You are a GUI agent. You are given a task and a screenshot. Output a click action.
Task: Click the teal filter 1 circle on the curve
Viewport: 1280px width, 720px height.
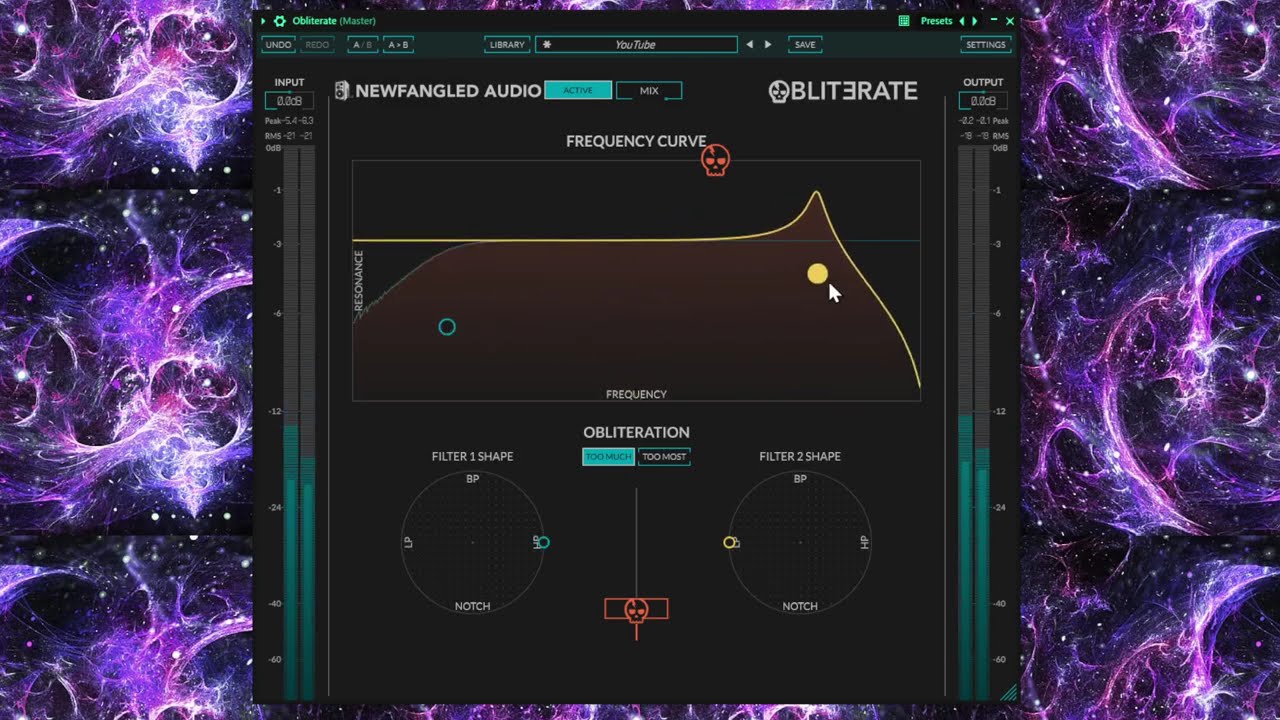pos(447,327)
